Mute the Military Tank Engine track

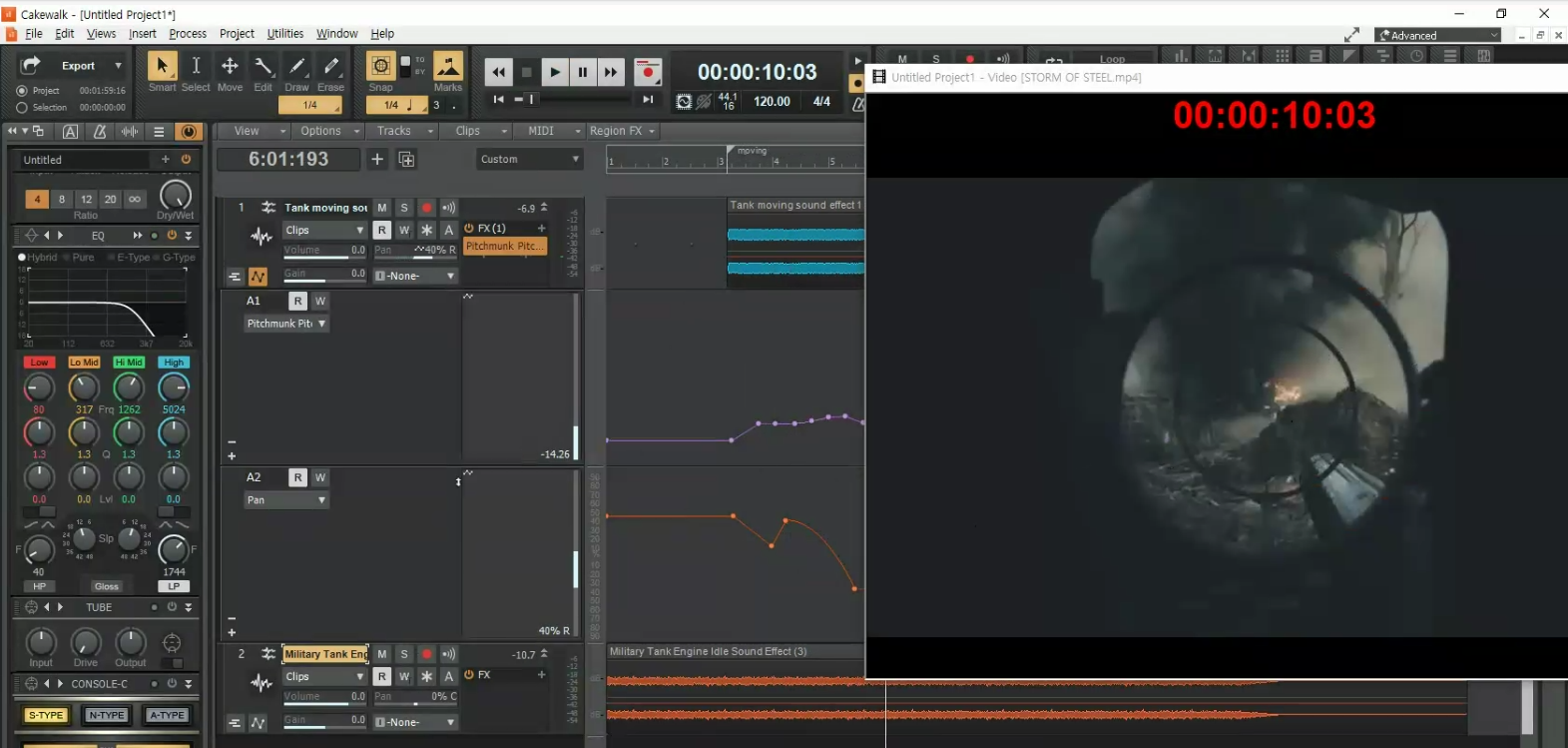381,654
